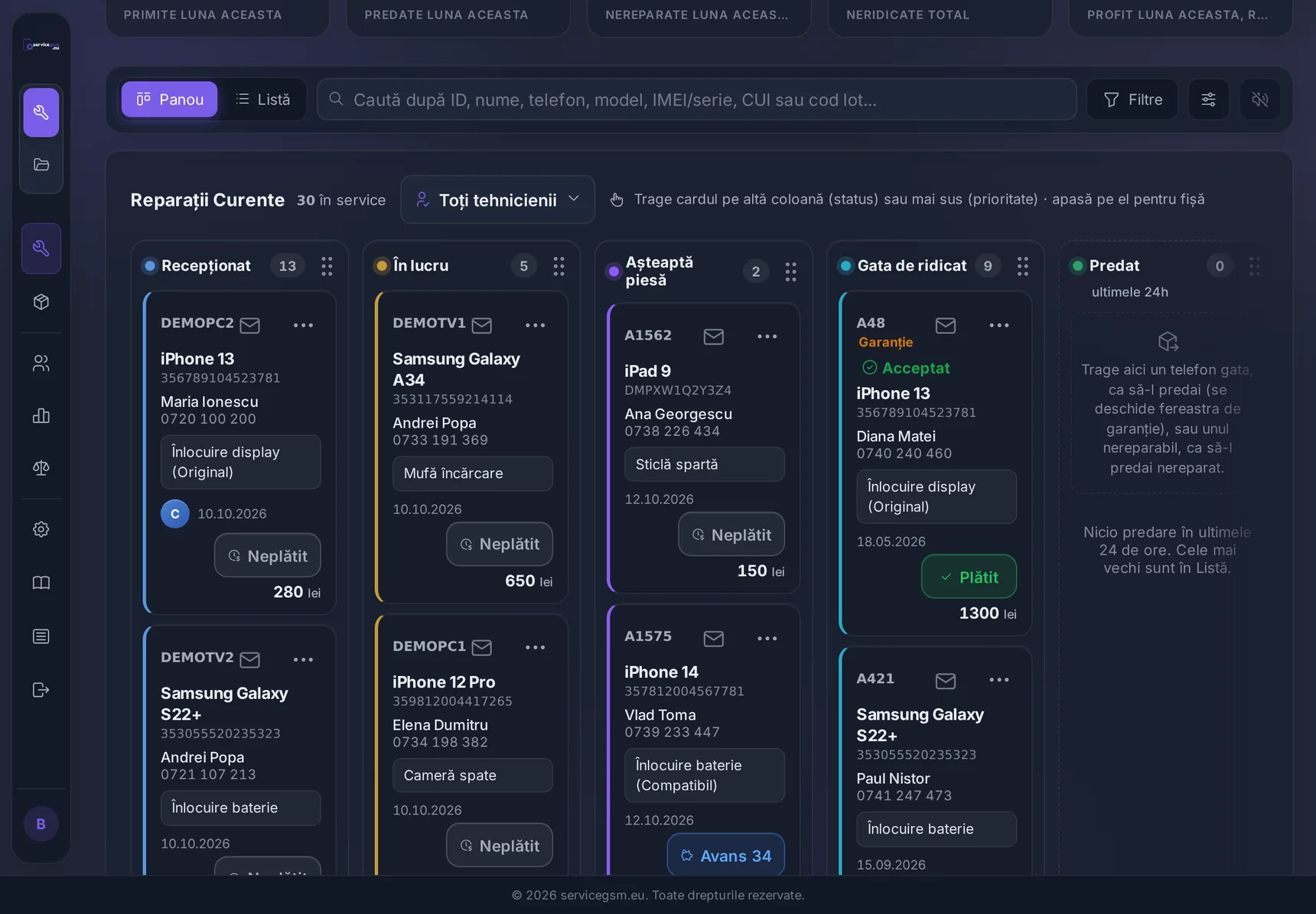Switch to the Listă list view

(262, 99)
